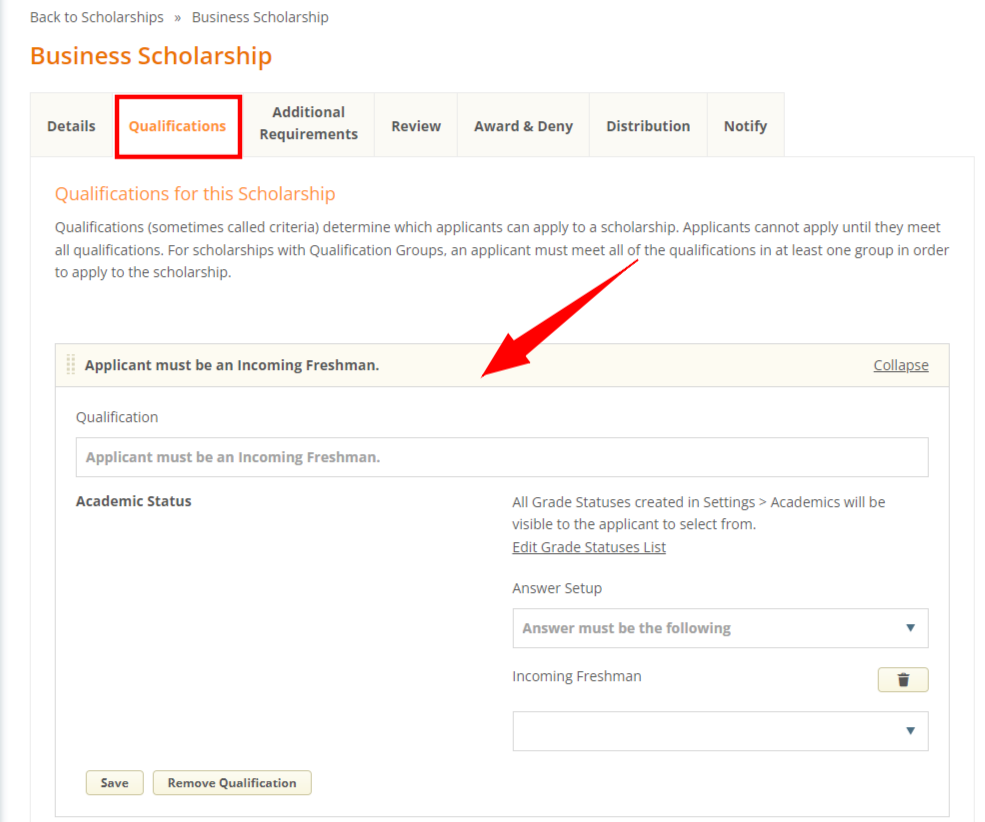The image size is (985, 822).
Task: Switch to the Review tab
Action: tap(415, 125)
